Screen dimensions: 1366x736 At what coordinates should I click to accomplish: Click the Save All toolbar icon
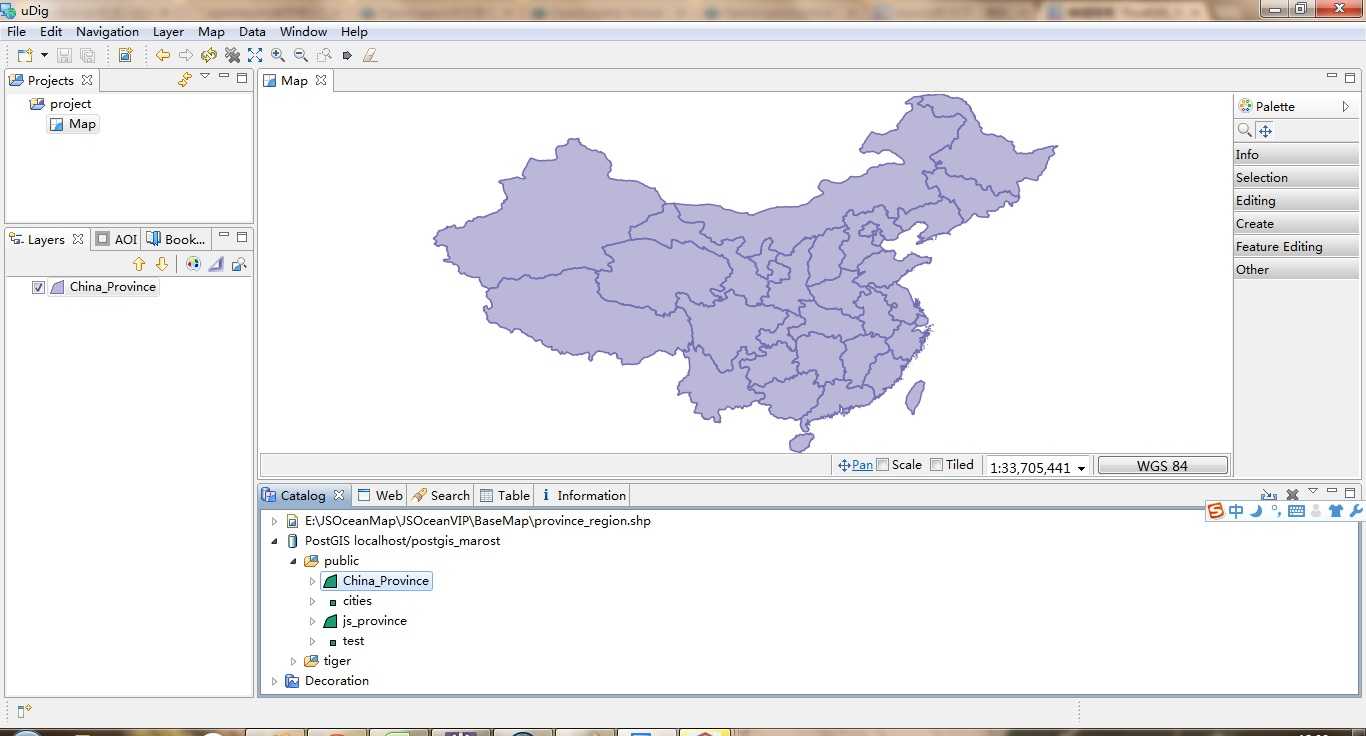click(x=87, y=55)
